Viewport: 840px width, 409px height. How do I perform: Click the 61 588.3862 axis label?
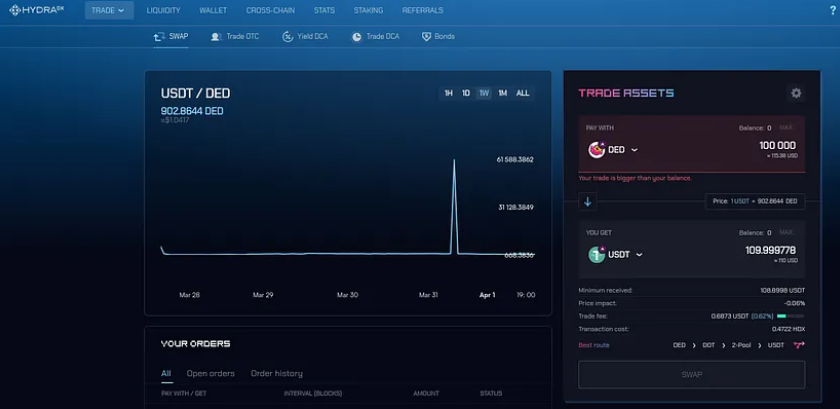[515, 160]
